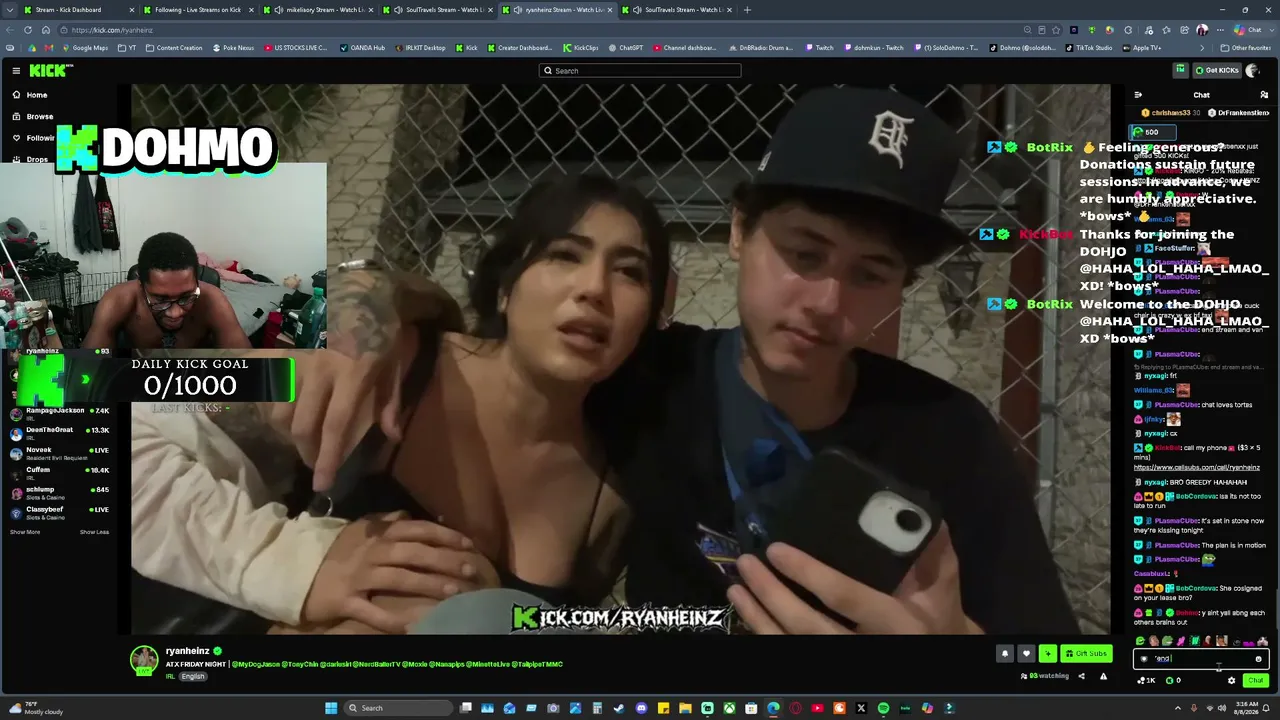Open the Content Creation bookmark folder
The width and height of the screenshot is (1280, 720).
pos(173,48)
